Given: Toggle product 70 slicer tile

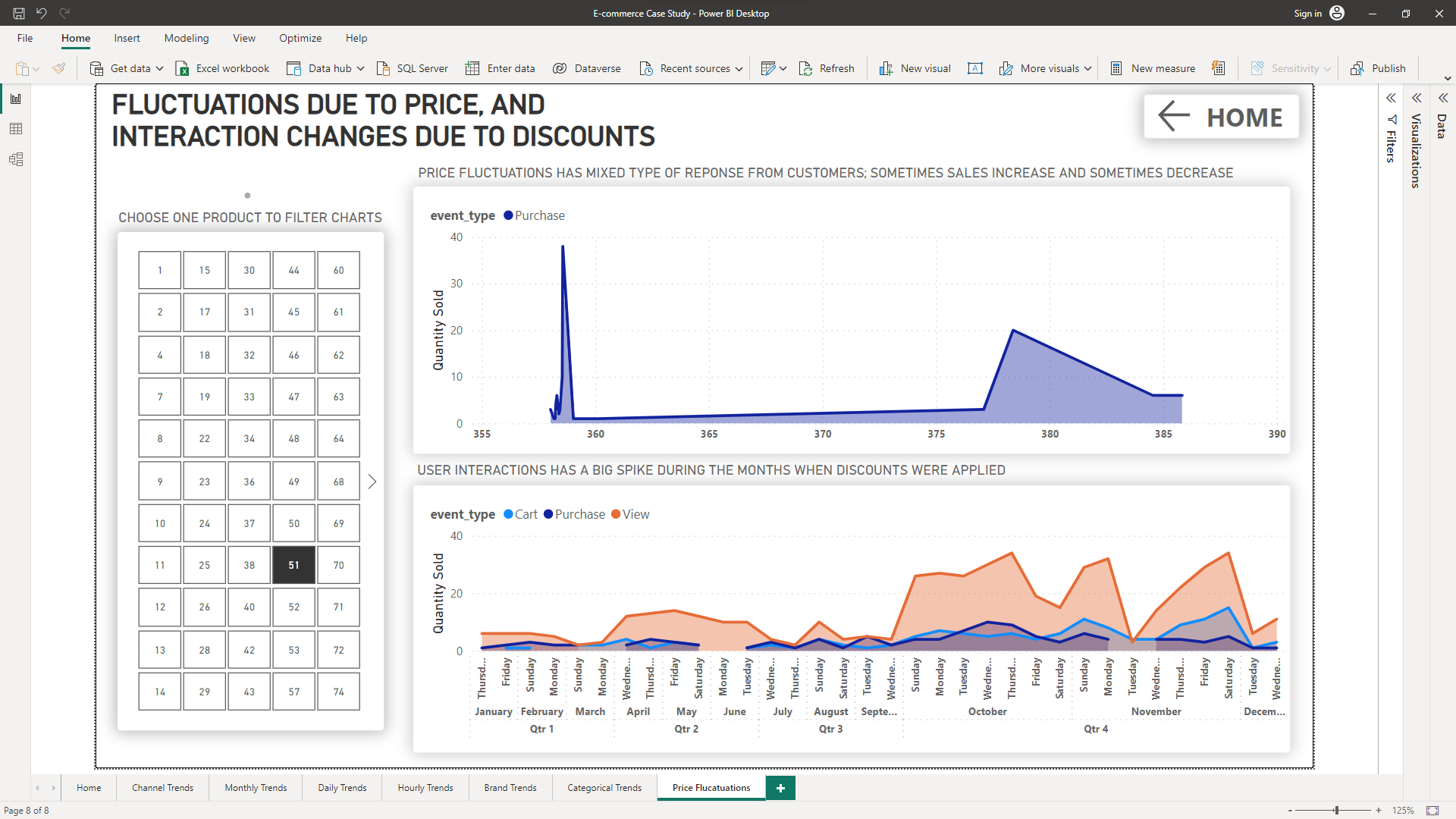Looking at the screenshot, I should pyautogui.click(x=338, y=565).
